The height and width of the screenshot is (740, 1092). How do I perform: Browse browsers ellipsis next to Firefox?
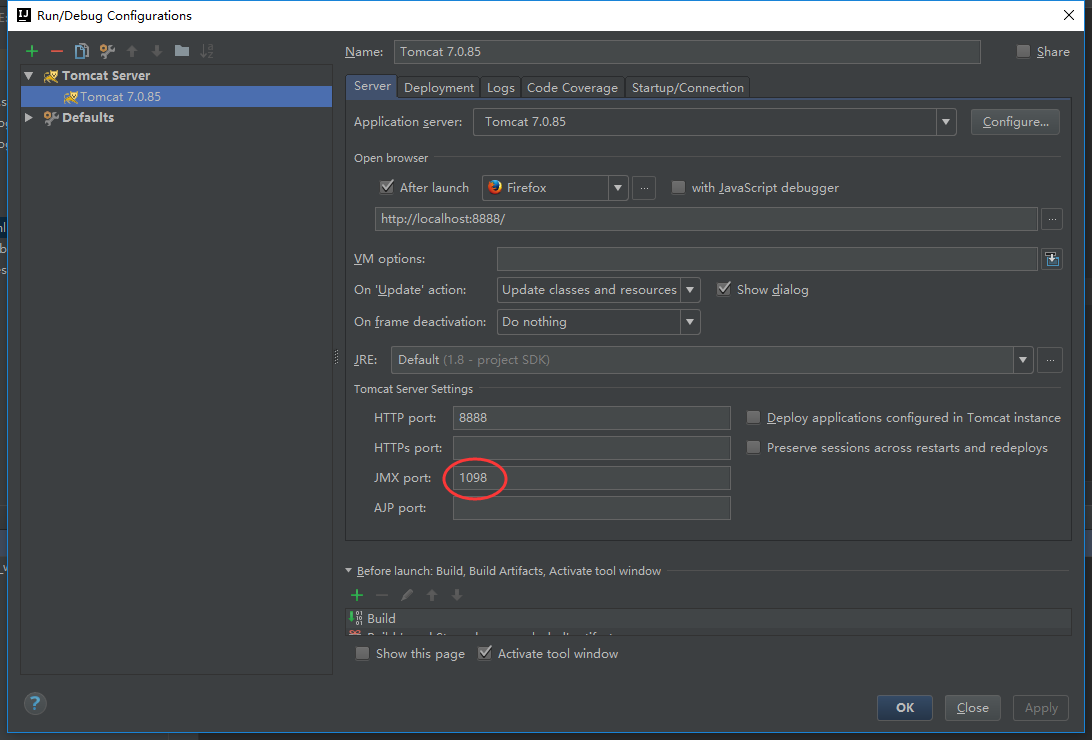(644, 188)
